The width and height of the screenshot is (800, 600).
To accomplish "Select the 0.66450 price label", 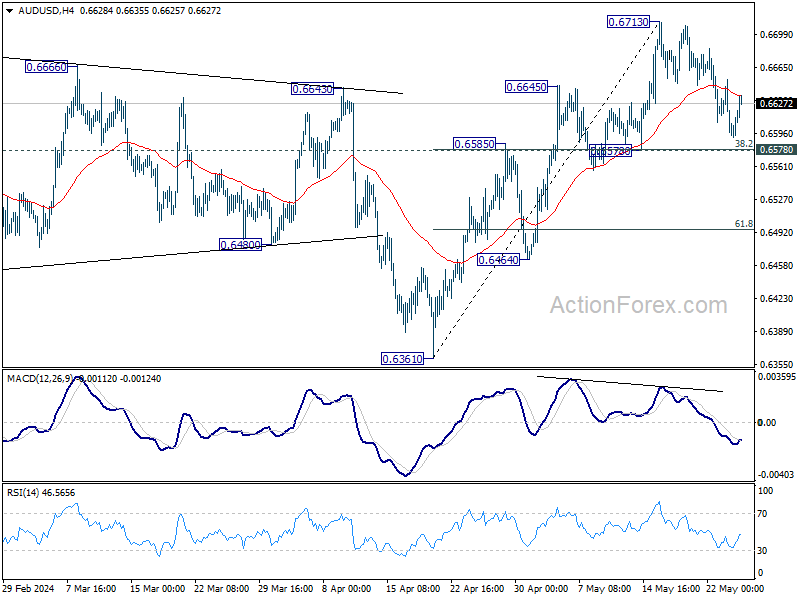I will (526, 87).
